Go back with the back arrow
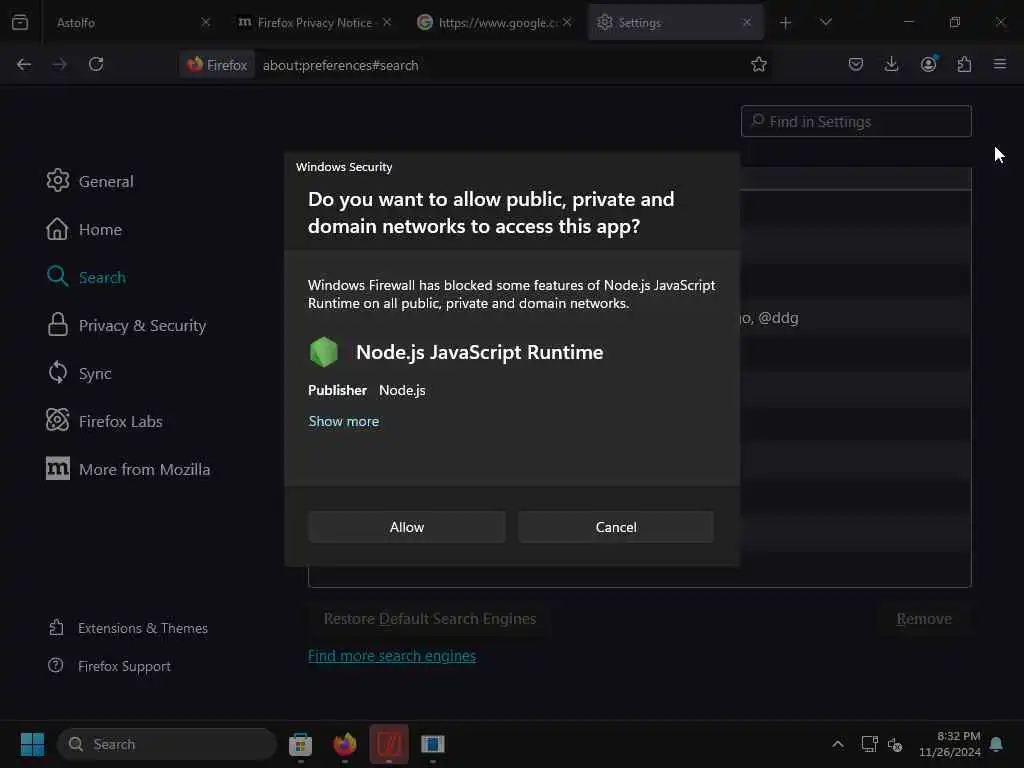The height and width of the screenshot is (768, 1024). 24,64
